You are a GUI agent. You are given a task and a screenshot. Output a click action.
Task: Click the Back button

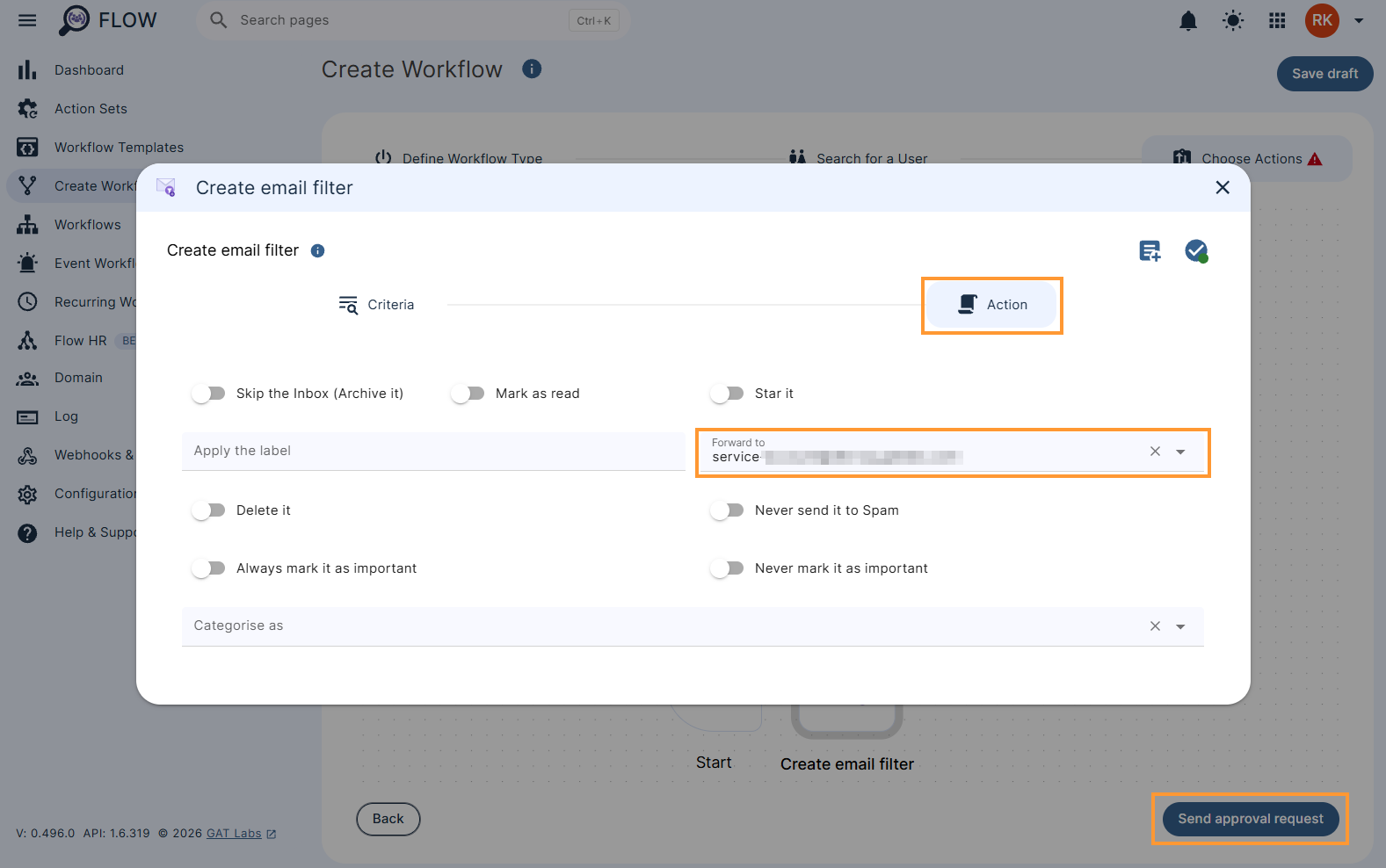(x=388, y=819)
